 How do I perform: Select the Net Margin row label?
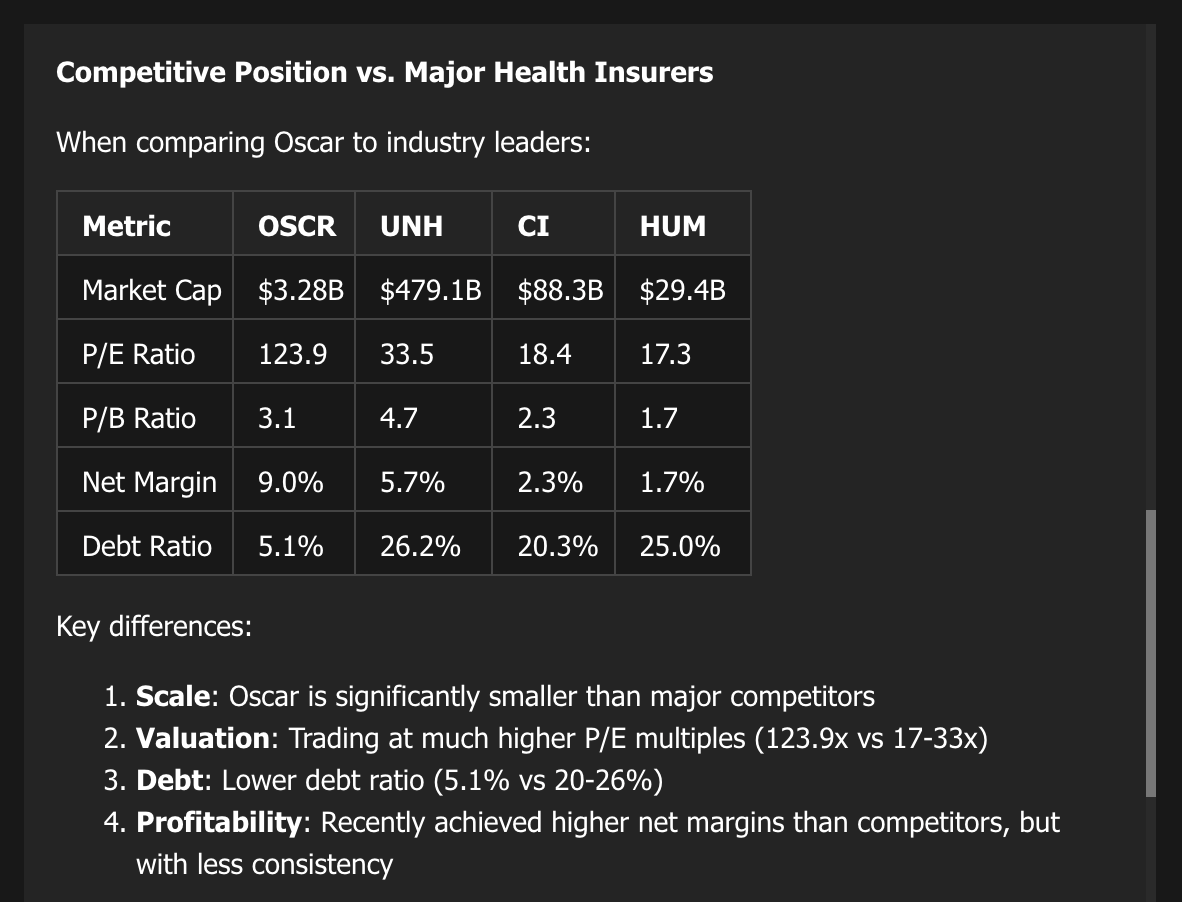coord(149,482)
